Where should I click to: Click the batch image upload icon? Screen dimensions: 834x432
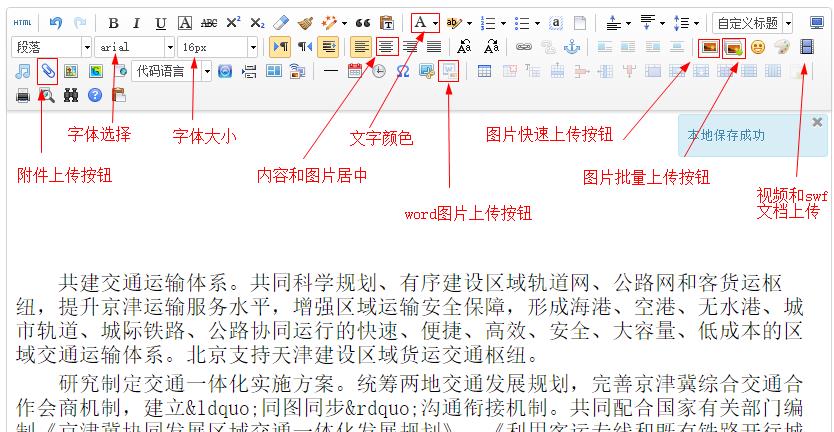coord(733,47)
